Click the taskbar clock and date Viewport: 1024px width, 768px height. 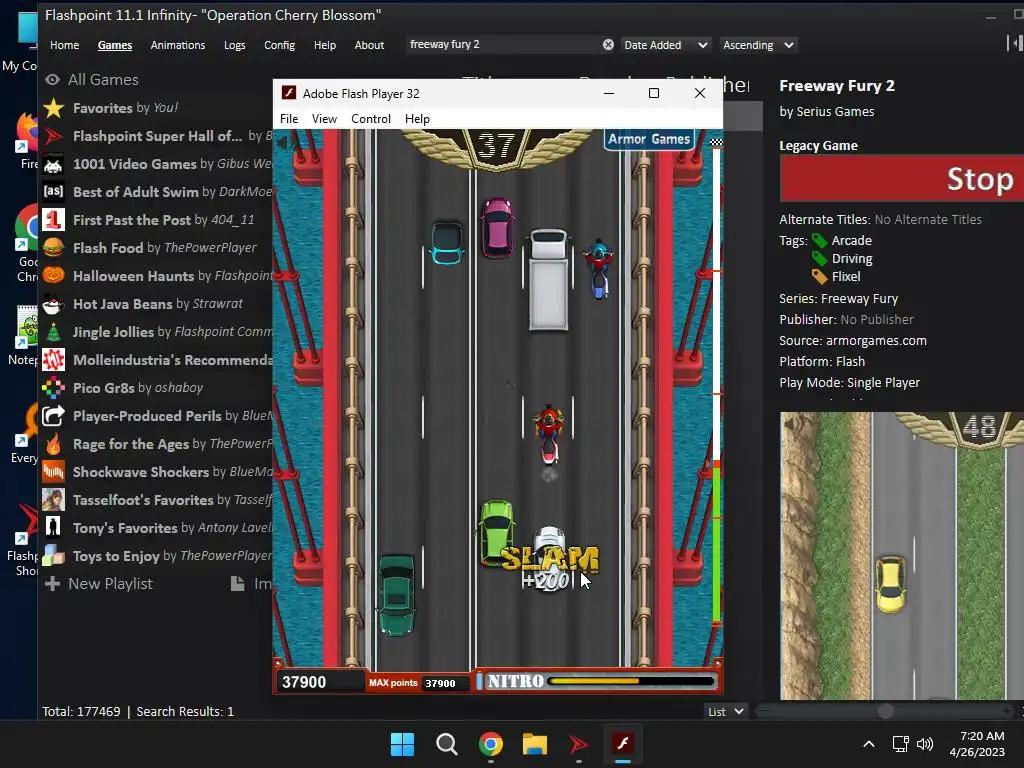click(x=977, y=744)
